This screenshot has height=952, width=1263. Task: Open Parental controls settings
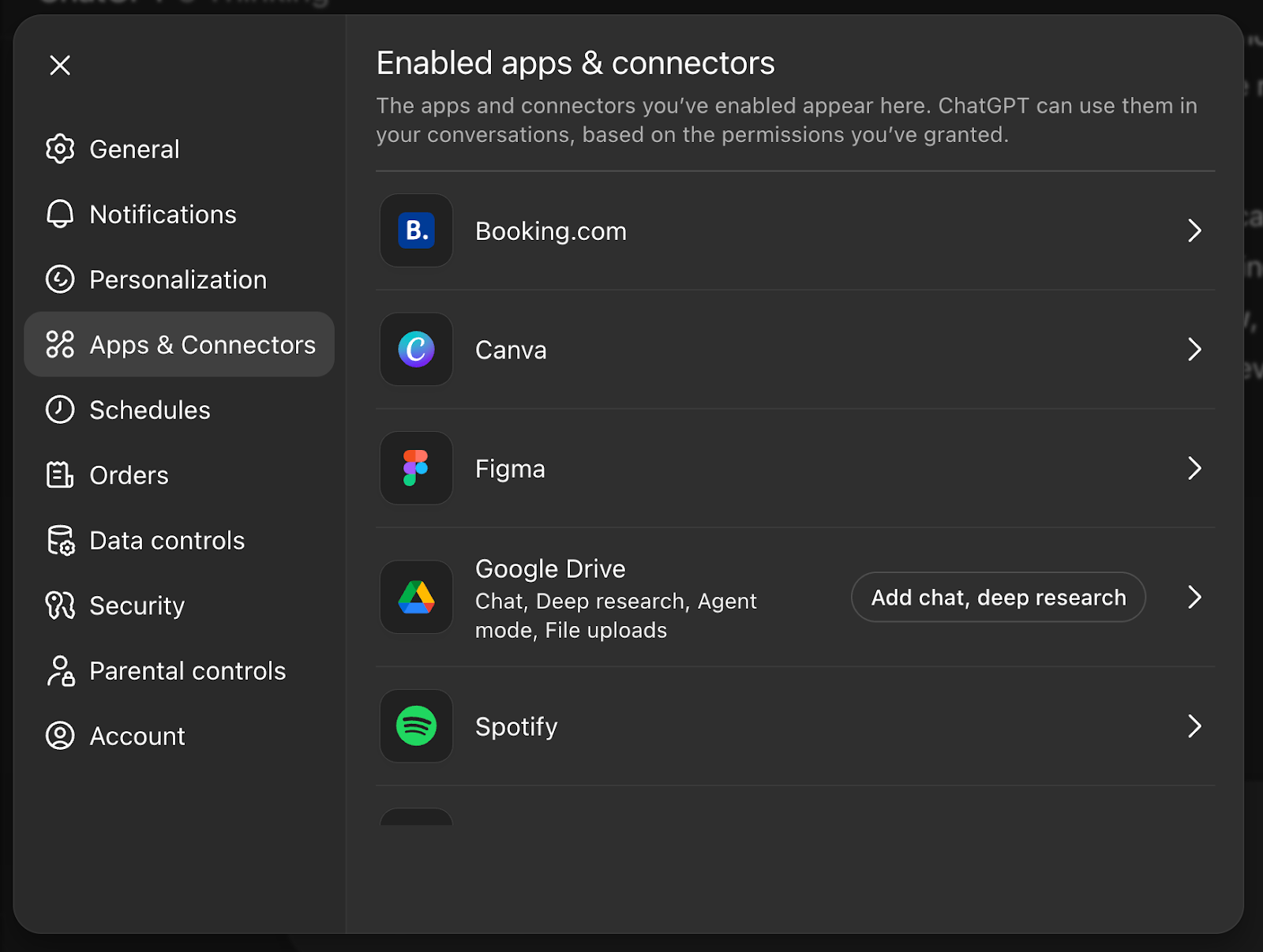point(187,671)
